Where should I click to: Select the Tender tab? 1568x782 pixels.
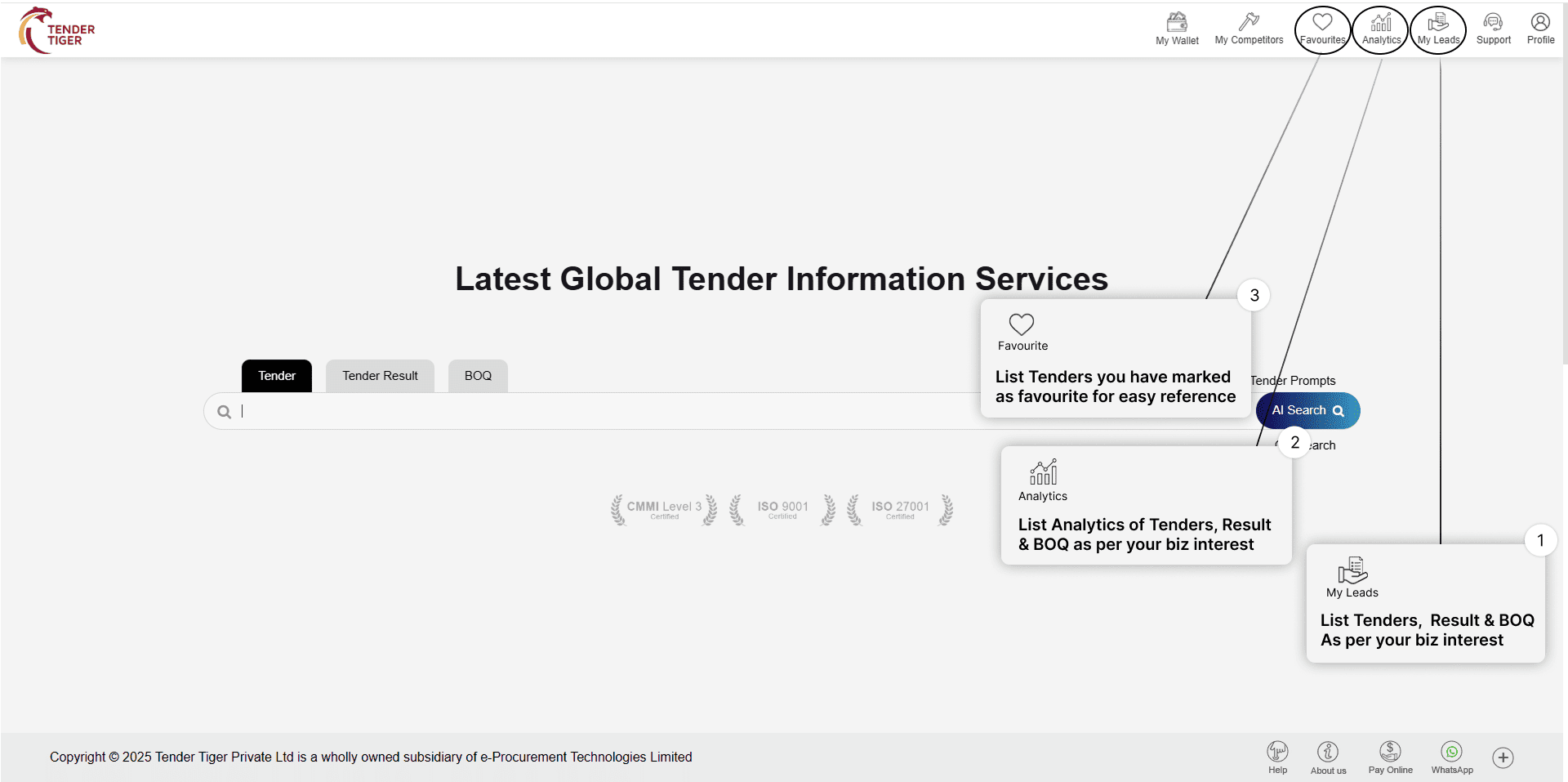point(277,376)
